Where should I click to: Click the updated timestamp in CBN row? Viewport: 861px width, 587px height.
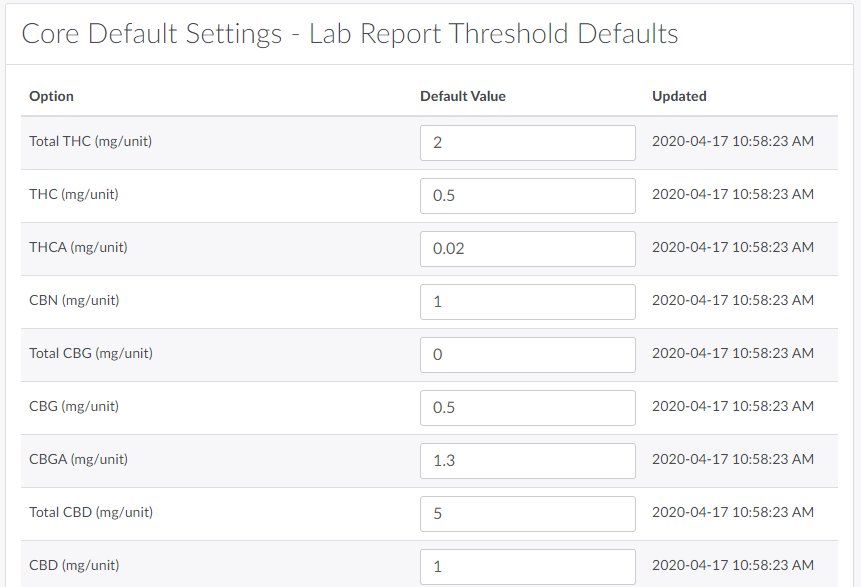click(732, 300)
